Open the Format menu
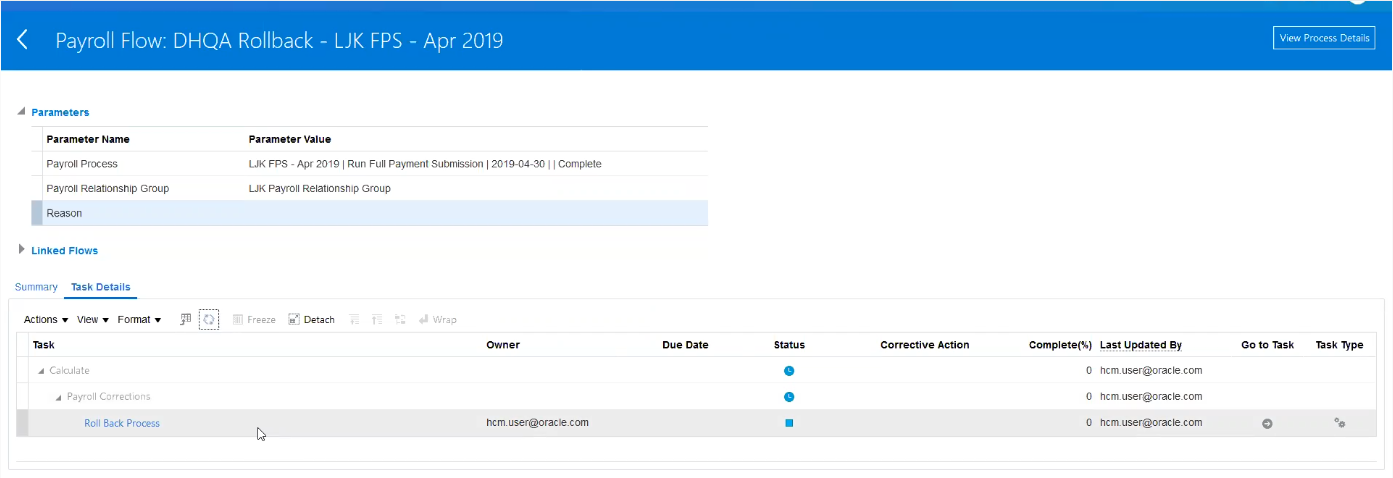 (x=139, y=320)
